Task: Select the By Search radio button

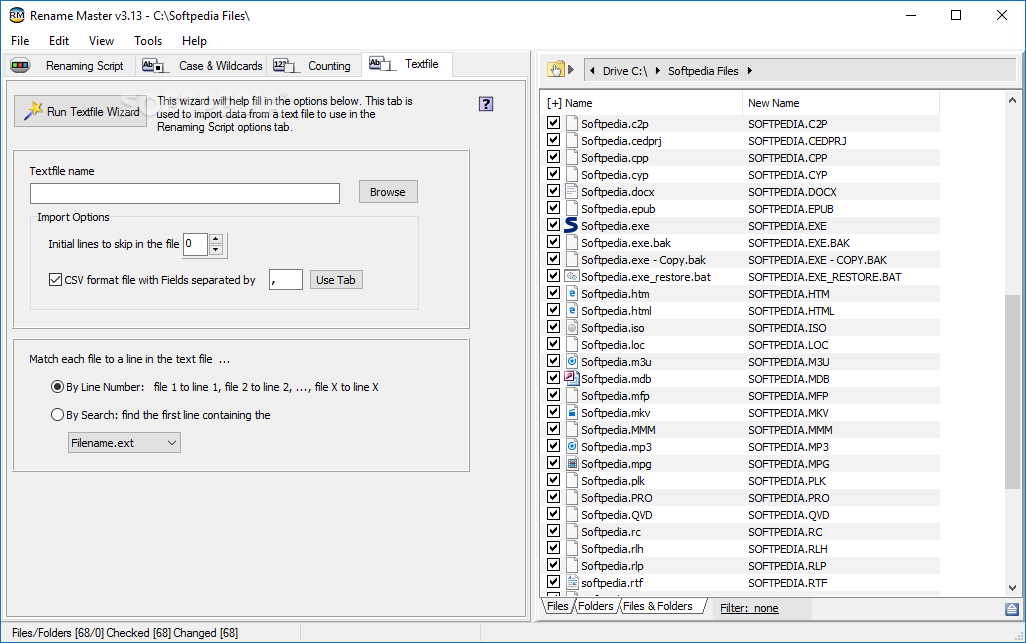Action: (x=58, y=415)
